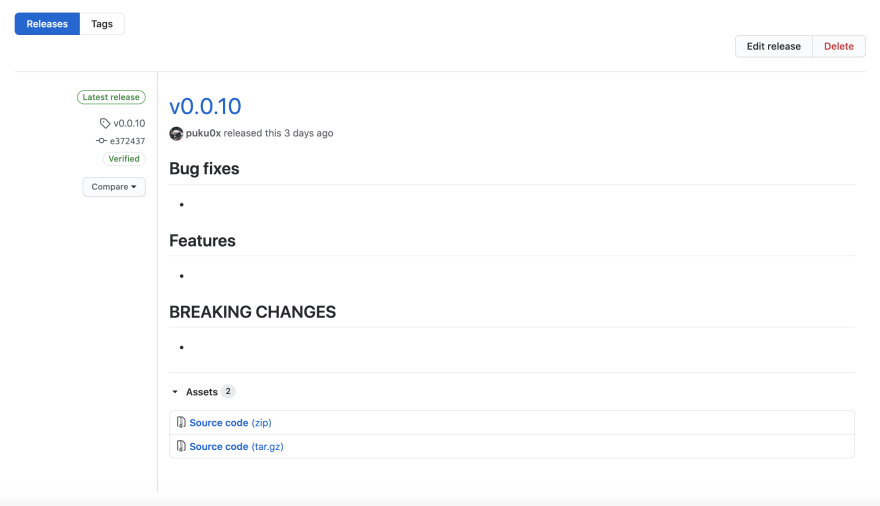Click the commit icon beside e372437

pos(101,141)
